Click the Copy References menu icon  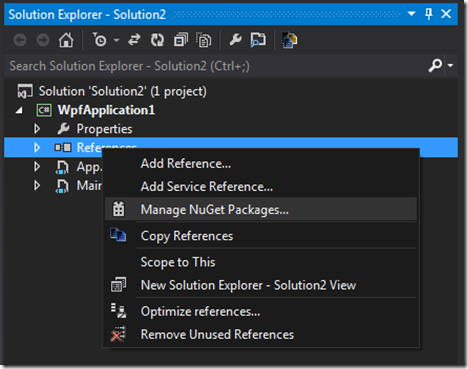(118, 234)
